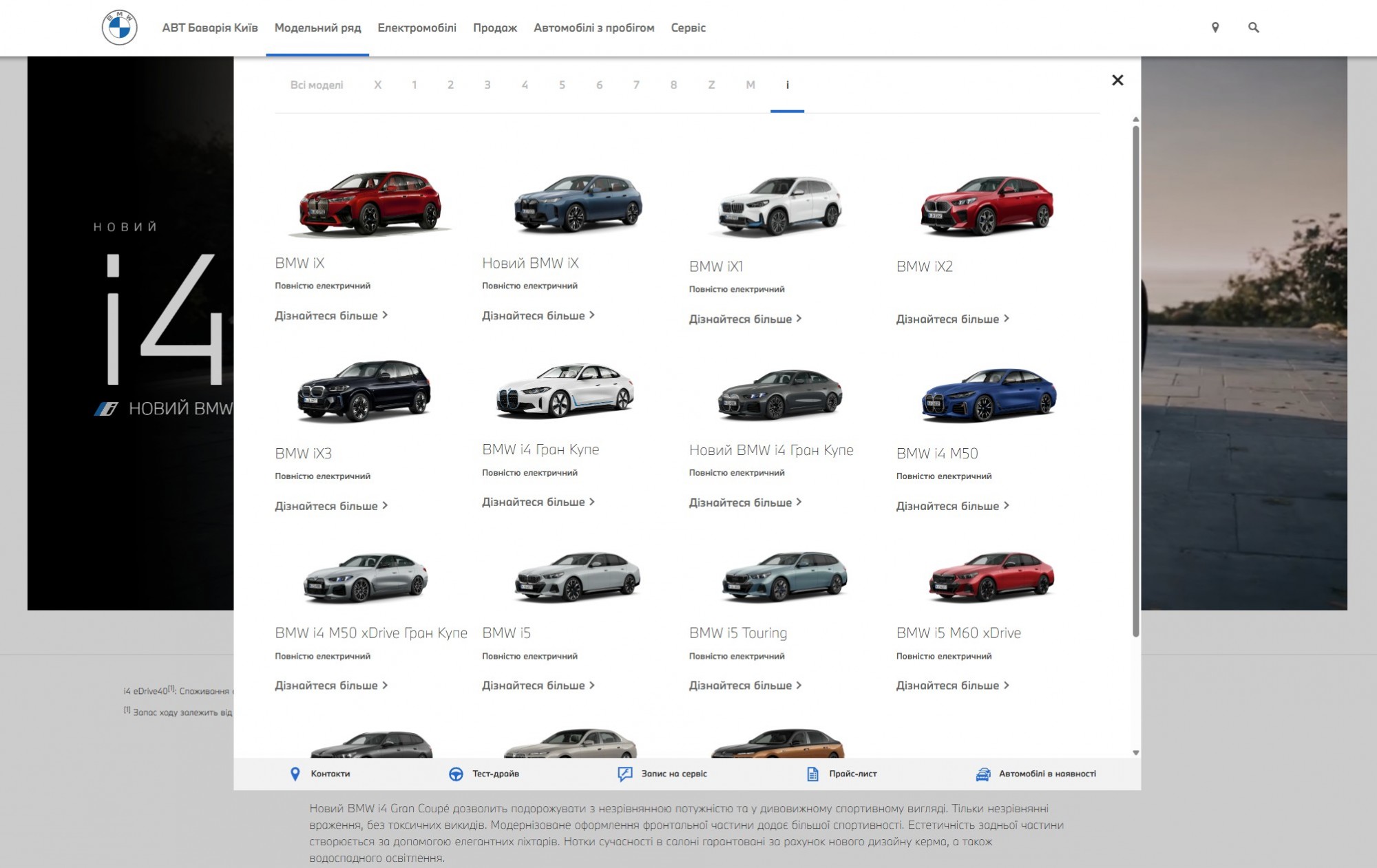Click the Запис на сервіс icon
Image resolution: width=1377 pixels, height=868 pixels.
tap(624, 774)
